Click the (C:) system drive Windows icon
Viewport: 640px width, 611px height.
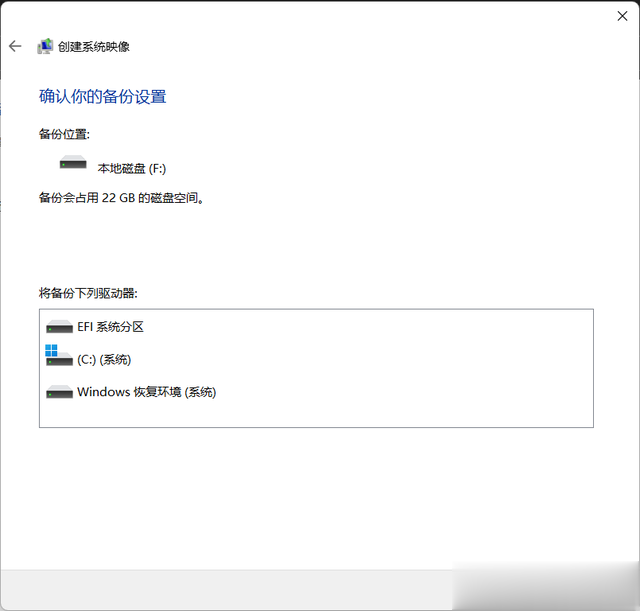coord(59,355)
